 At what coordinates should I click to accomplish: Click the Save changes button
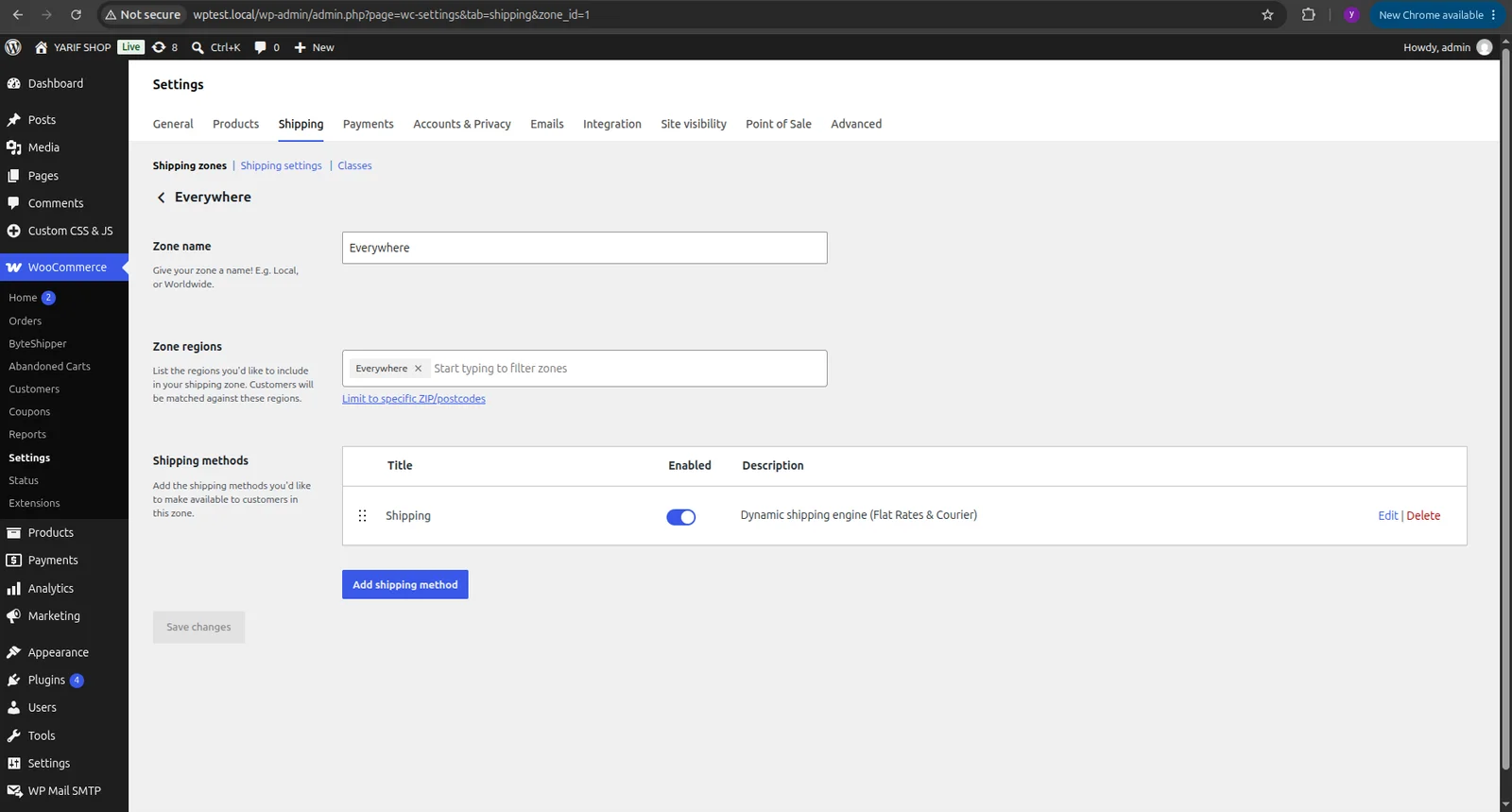198,627
